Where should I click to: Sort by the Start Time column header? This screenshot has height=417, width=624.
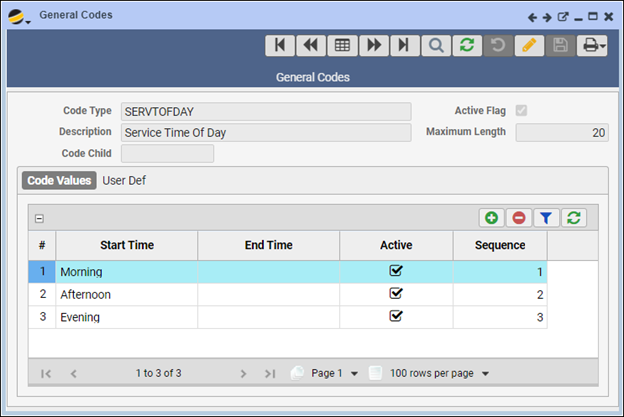click(126, 245)
